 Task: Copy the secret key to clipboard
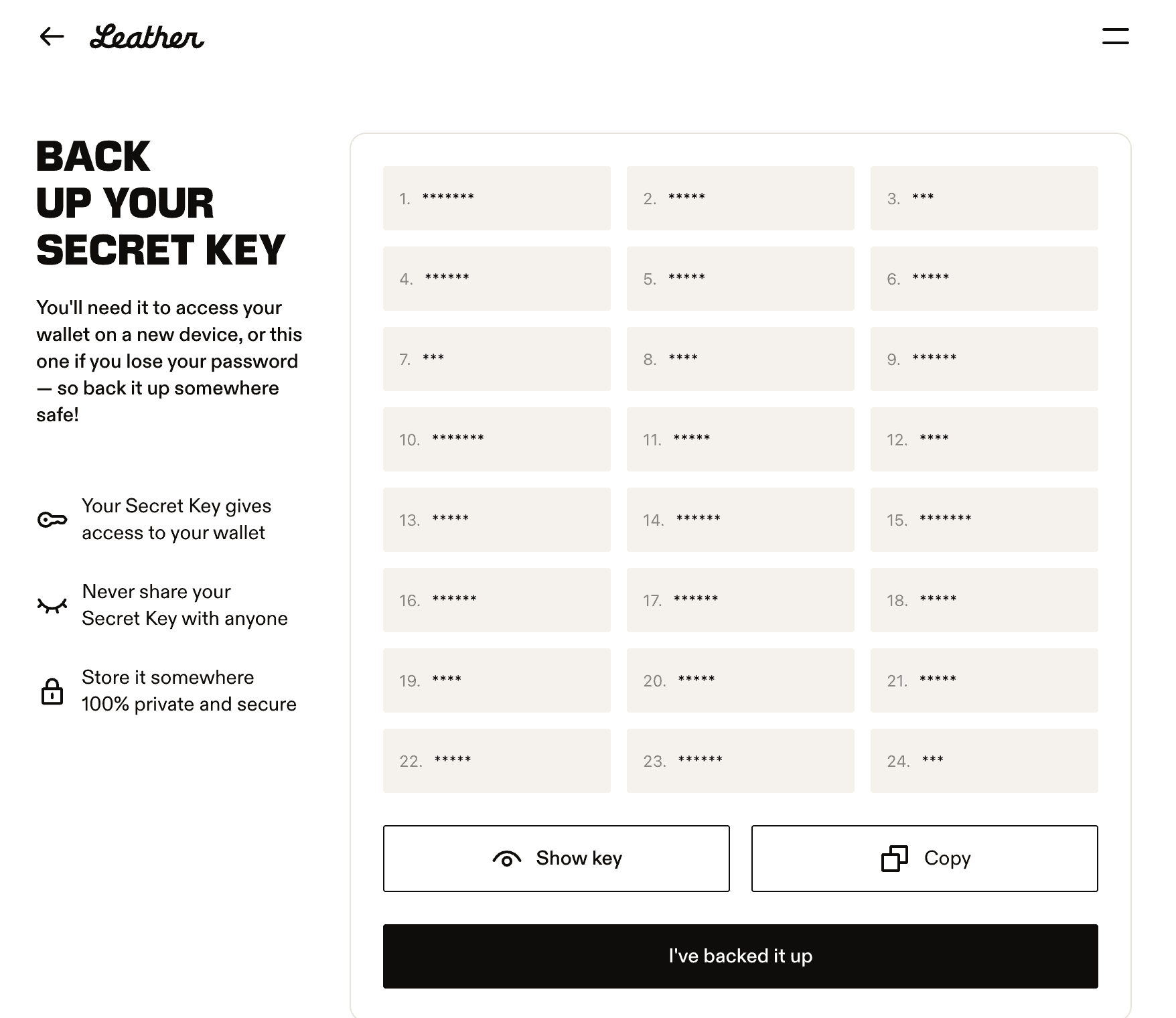coord(924,859)
